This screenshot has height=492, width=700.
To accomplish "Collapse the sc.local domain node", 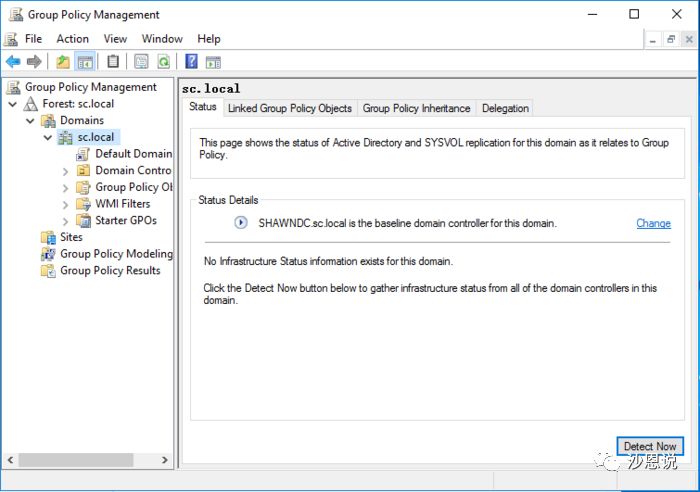I will pyautogui.click(x=48, y=138).
